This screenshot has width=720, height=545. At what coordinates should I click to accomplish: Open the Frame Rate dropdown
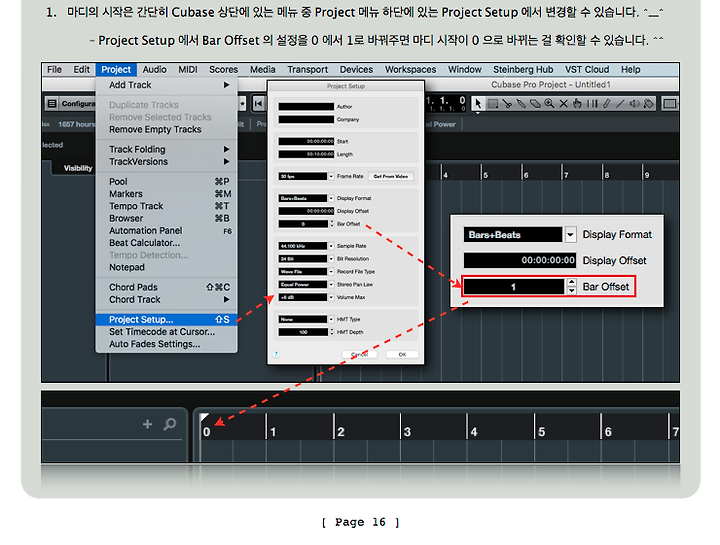coord(331,176)
